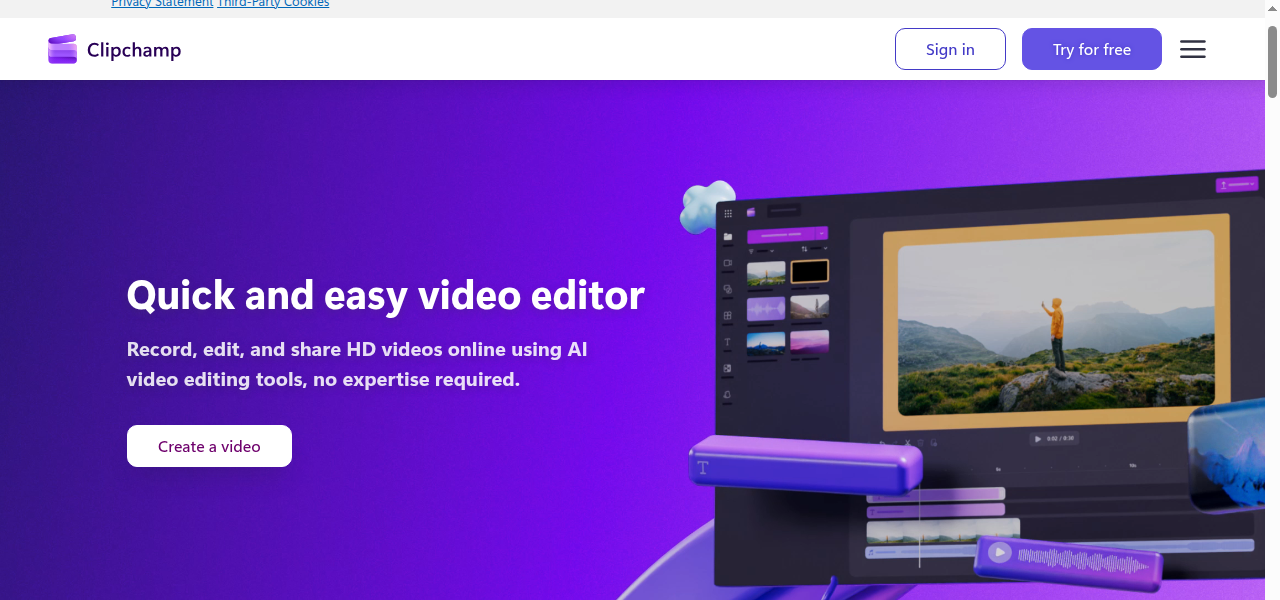Open the hamburger navigation menu

pyautogui.click(x=1192, y=49)
